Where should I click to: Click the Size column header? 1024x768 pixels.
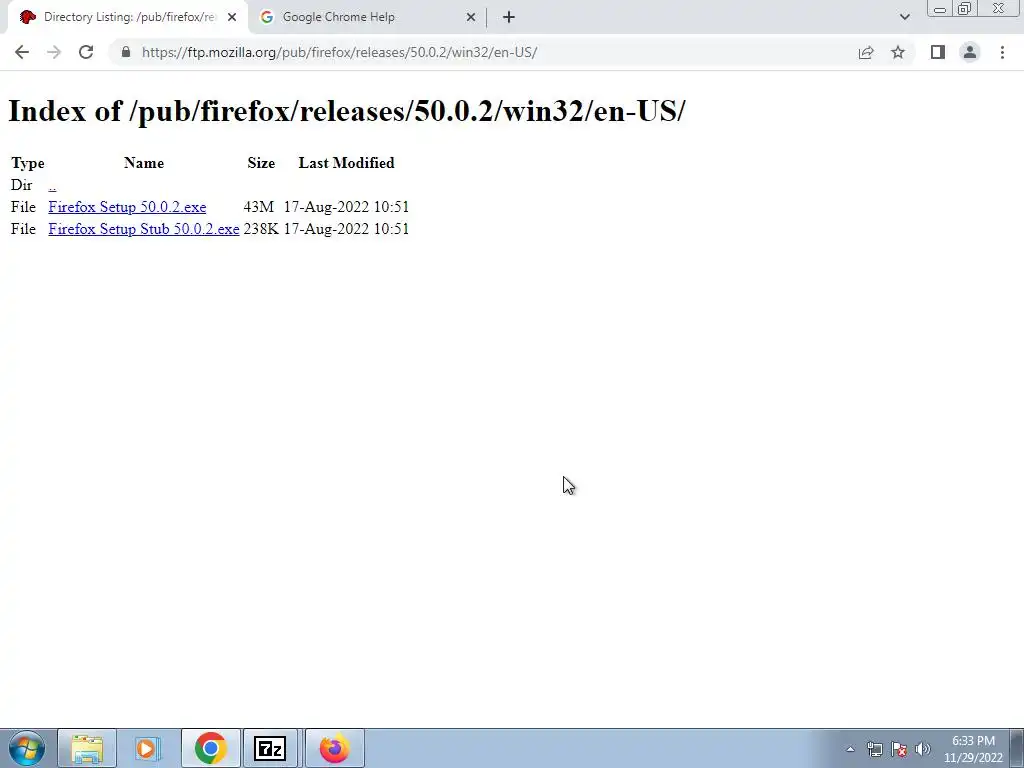point(261,163)
